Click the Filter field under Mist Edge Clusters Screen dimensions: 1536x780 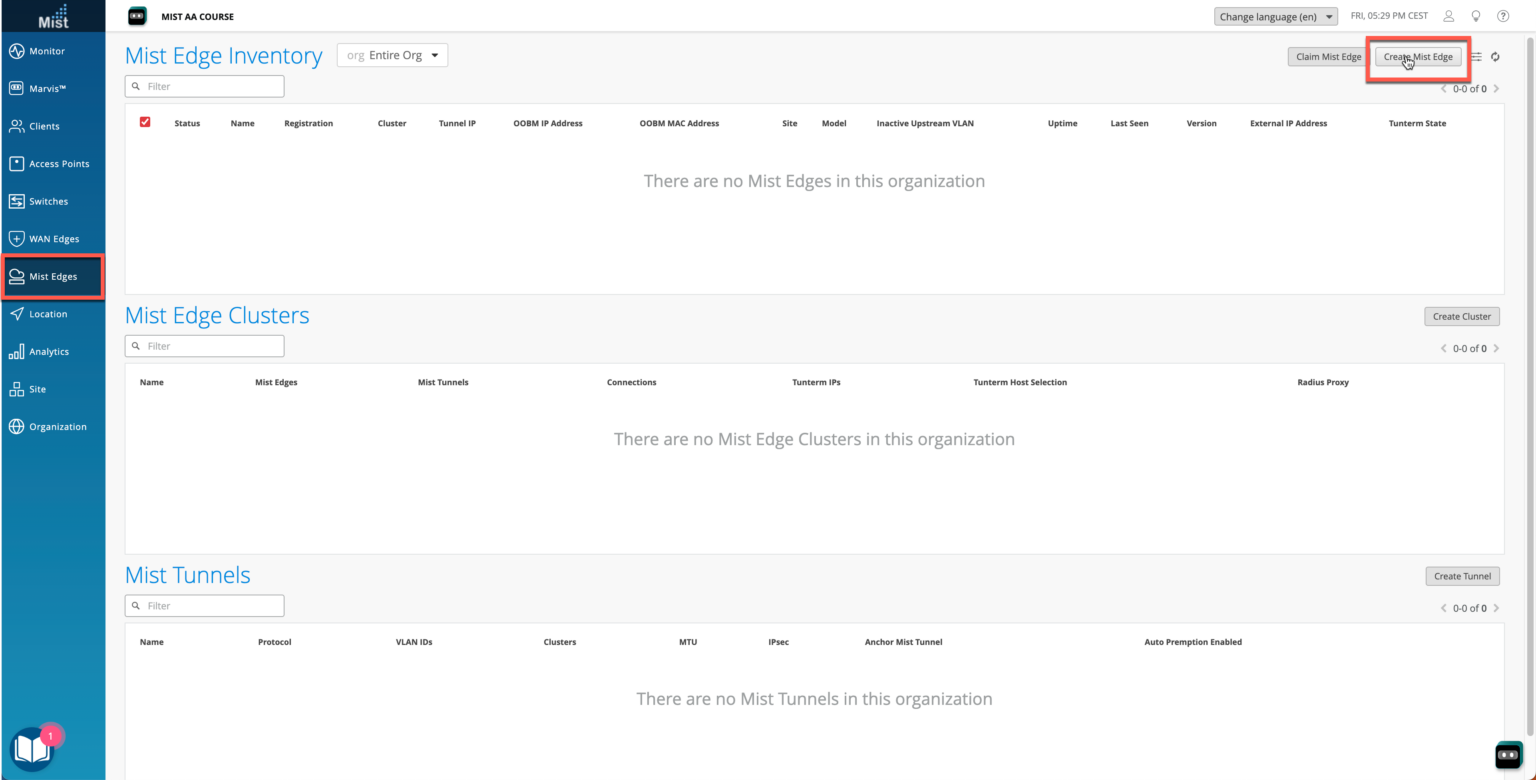[204, 345]
